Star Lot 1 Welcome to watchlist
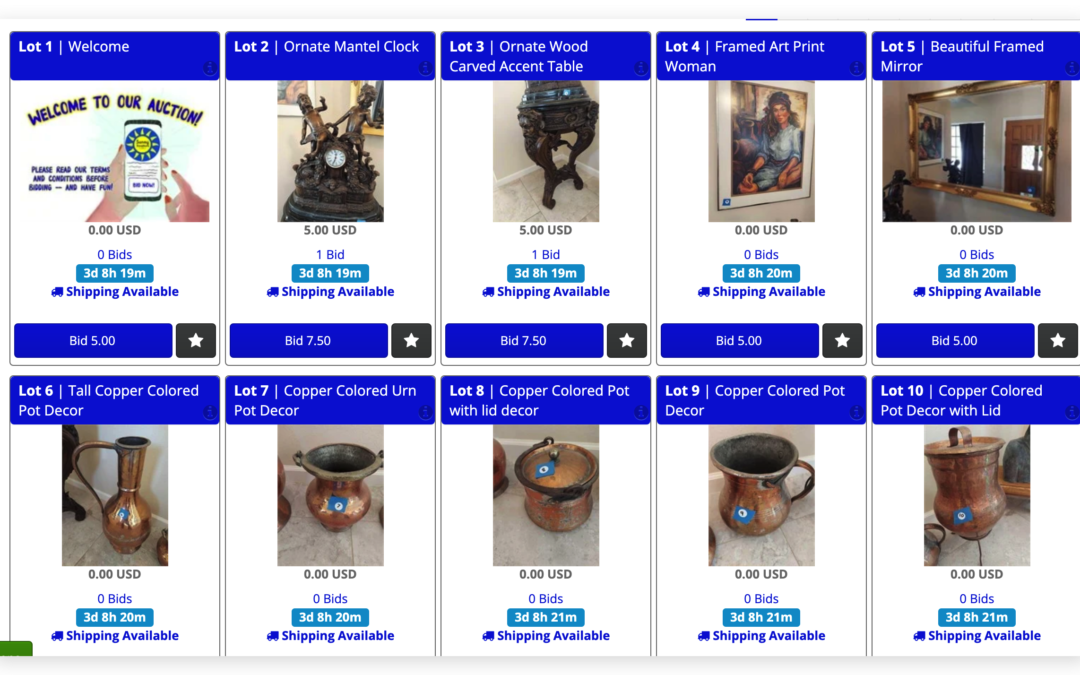Viewport: 1080px width, 675px height. pyautogui.click(x=196, y=340)
